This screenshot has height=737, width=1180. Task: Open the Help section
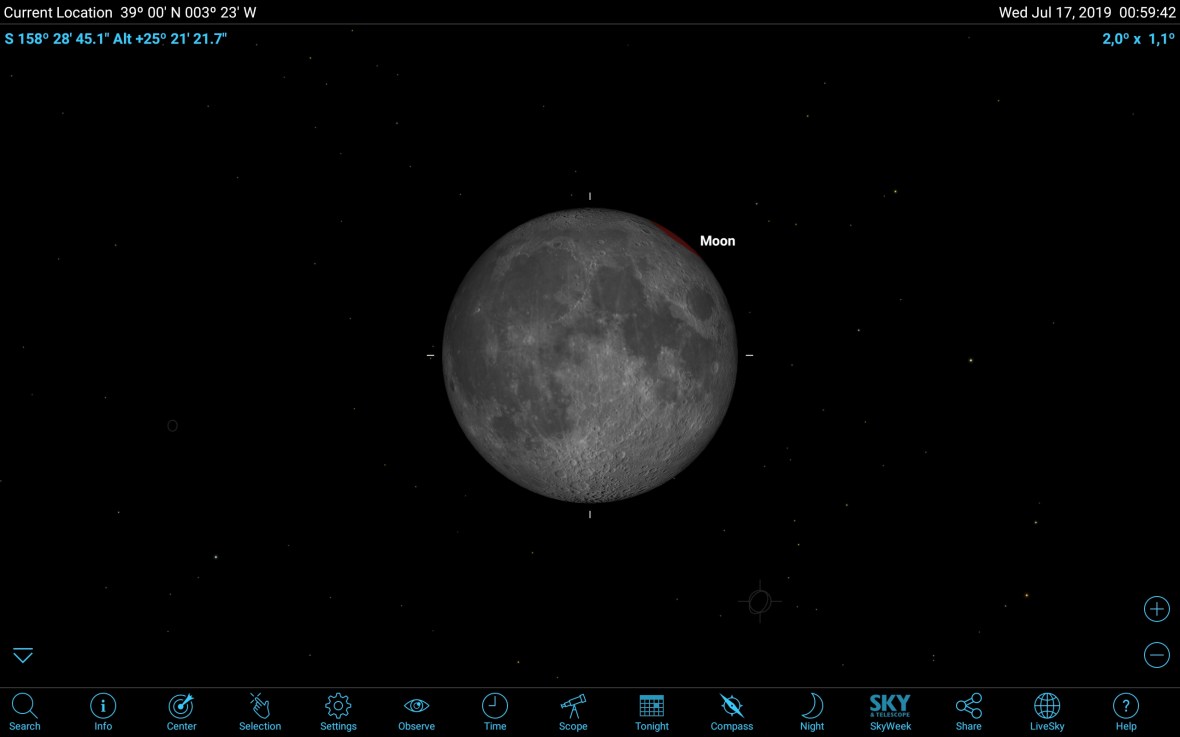(x=1126, y=711)
